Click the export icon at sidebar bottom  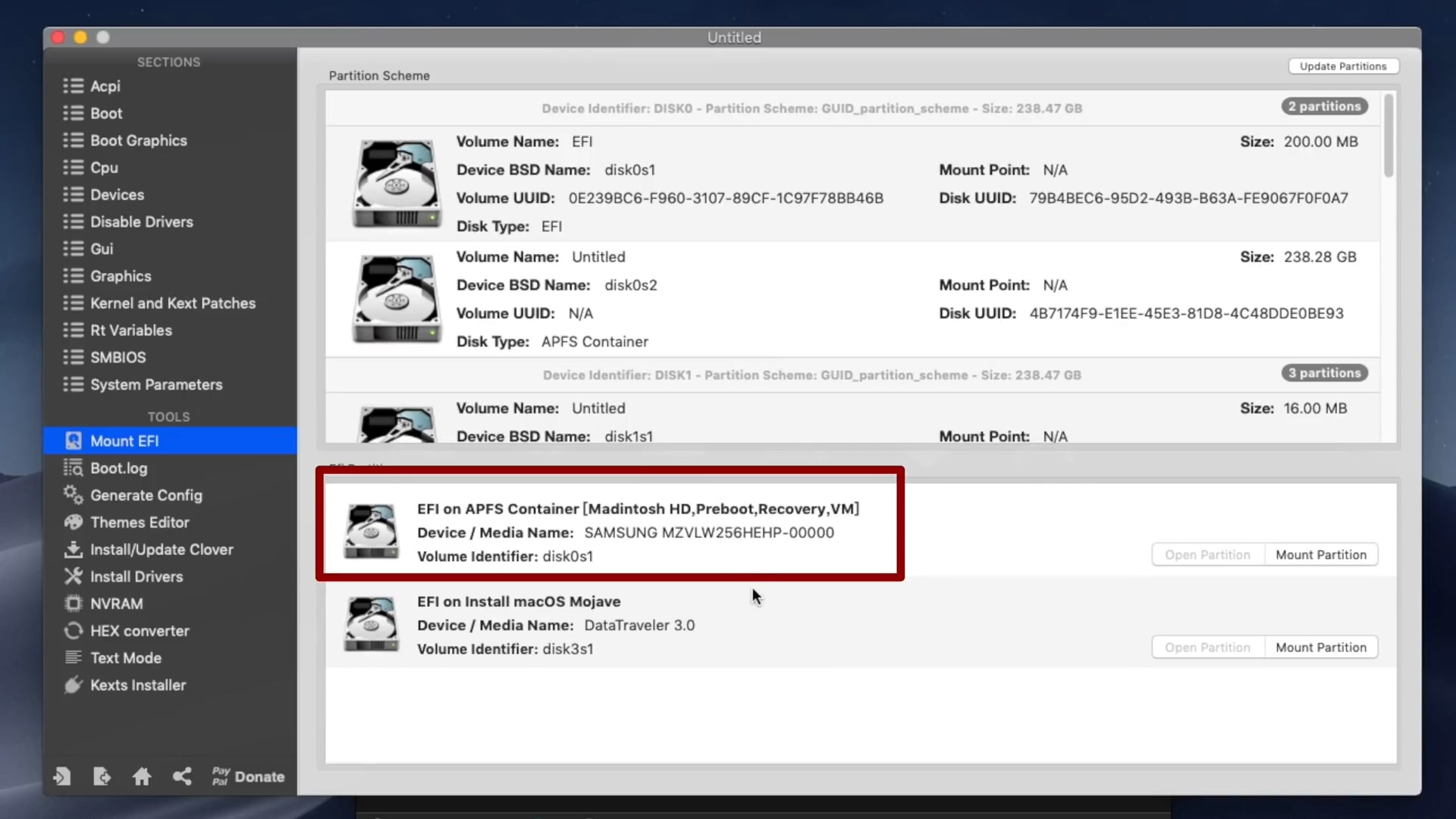click(102, 776)
